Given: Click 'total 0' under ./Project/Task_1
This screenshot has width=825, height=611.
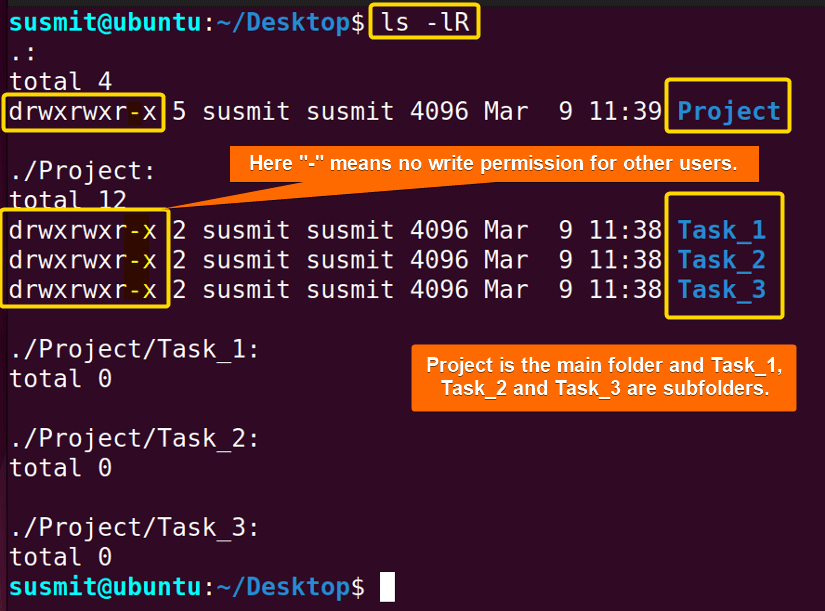Looking at the screenshot, I should (61, 379).
